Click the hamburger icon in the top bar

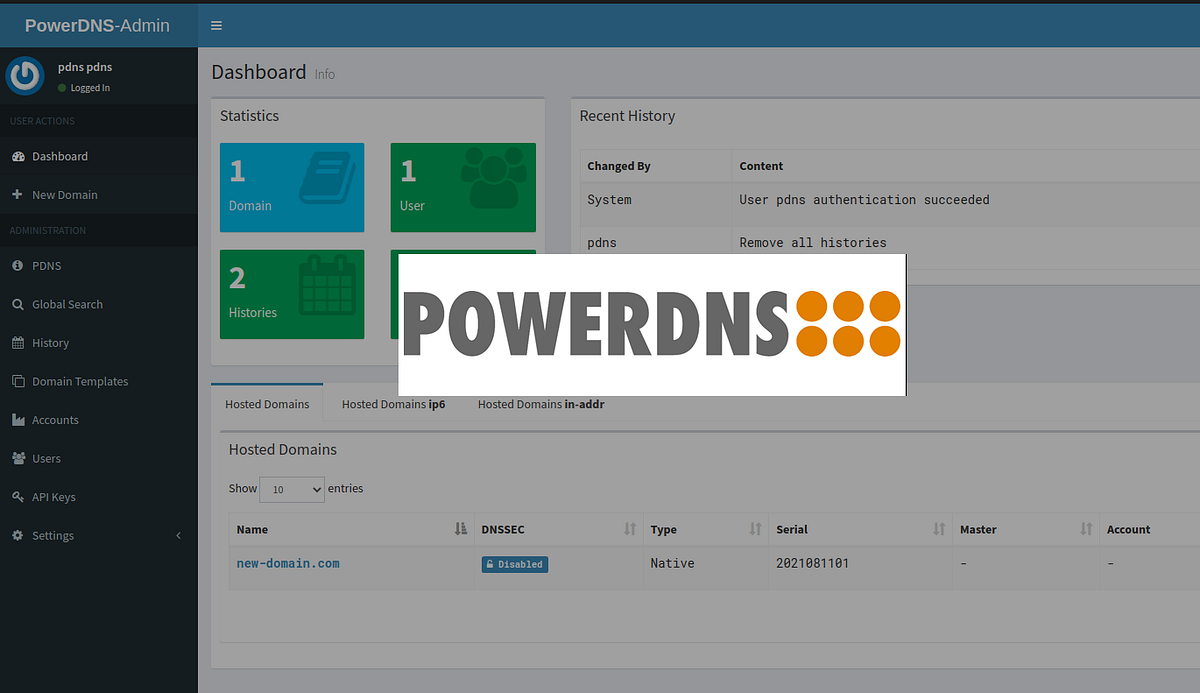coord(216,25)
